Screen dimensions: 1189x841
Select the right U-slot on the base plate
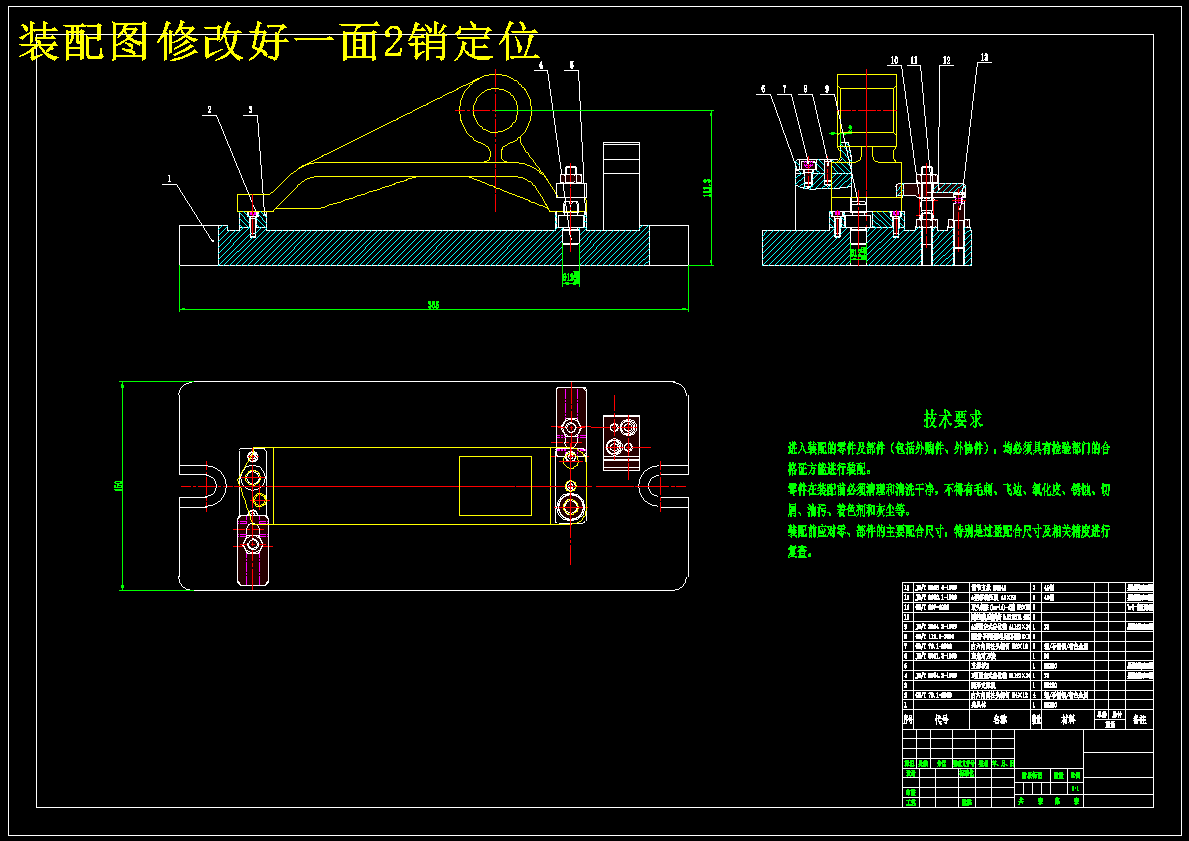[x=664, y=486]
